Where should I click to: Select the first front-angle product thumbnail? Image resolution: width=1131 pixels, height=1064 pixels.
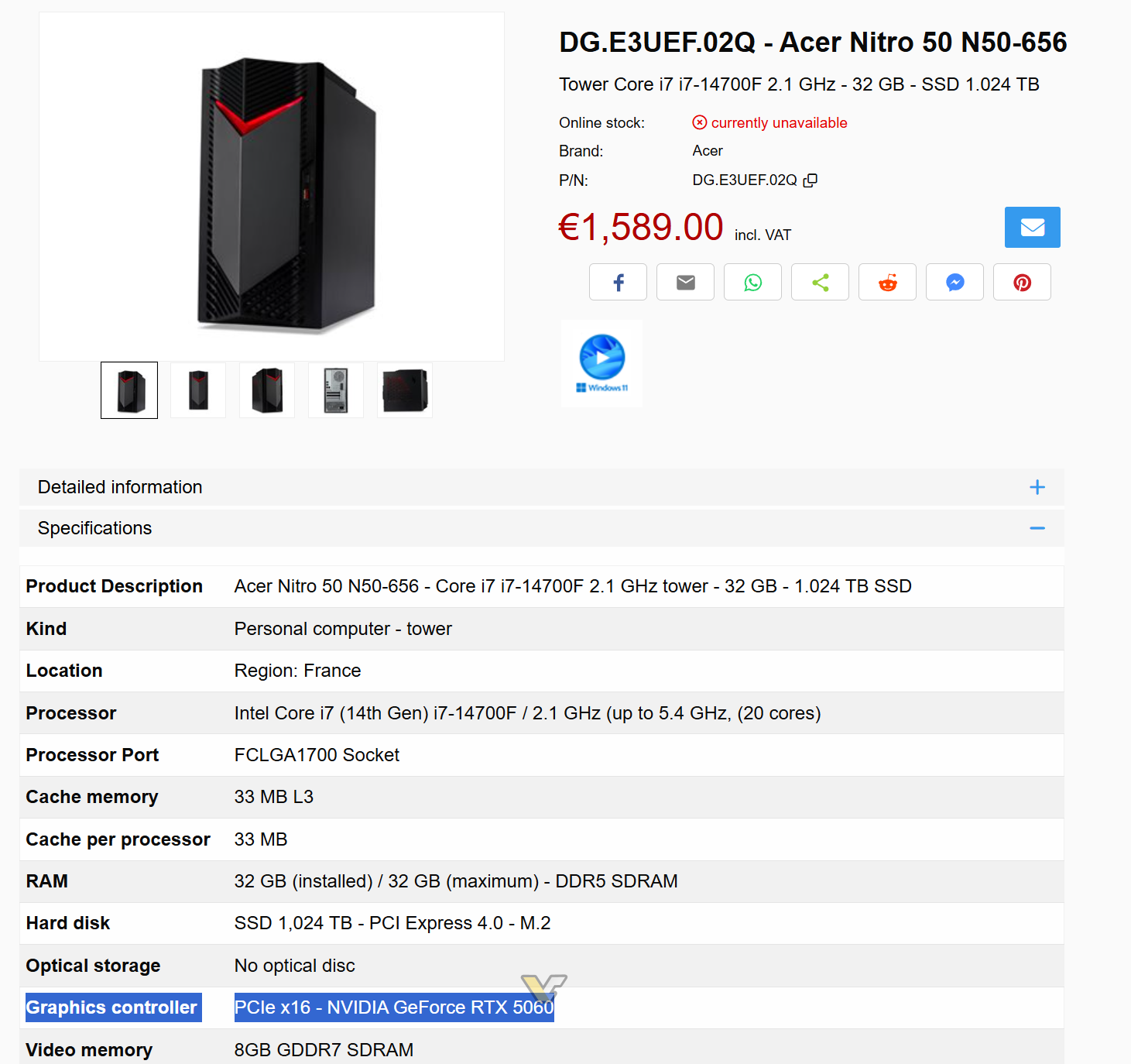pyautogui.click(x=129, y=390)
